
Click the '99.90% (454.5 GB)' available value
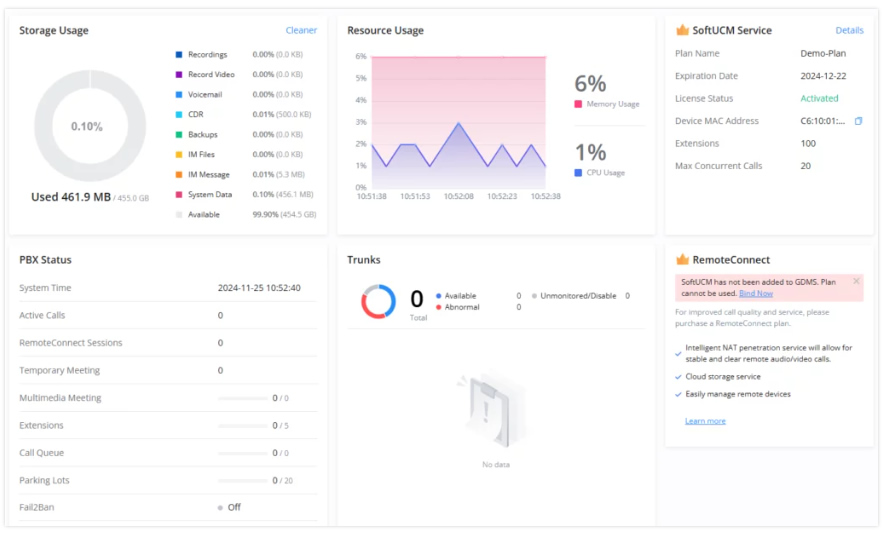pos(284,215)
